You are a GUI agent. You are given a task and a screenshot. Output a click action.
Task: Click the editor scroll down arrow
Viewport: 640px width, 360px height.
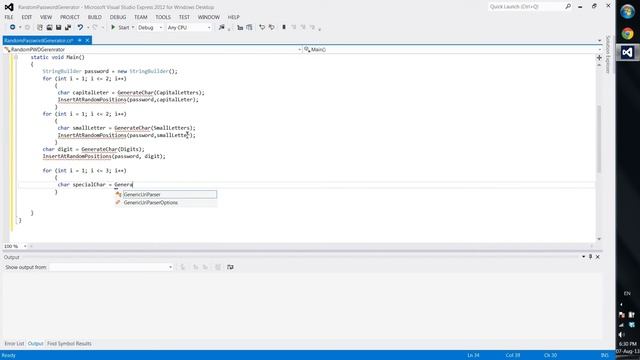tap(599, 239)
